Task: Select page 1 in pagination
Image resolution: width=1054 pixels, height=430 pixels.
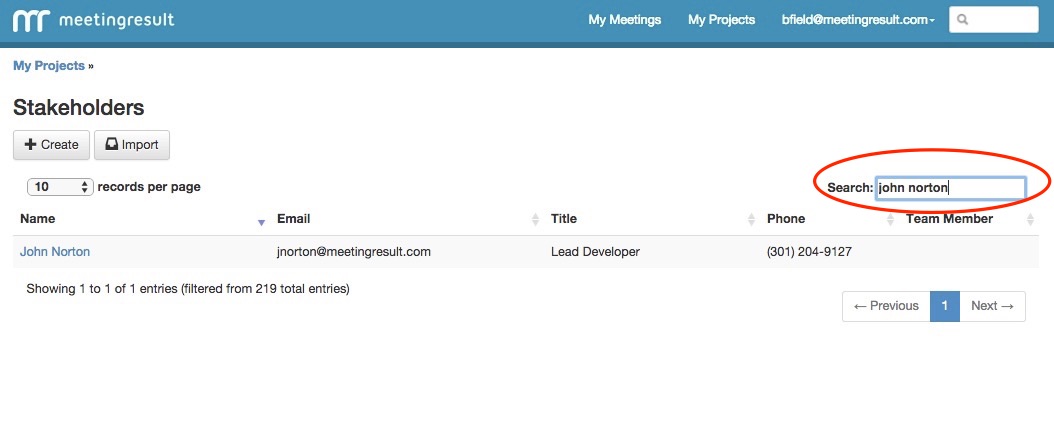Action: pos(944,306)
